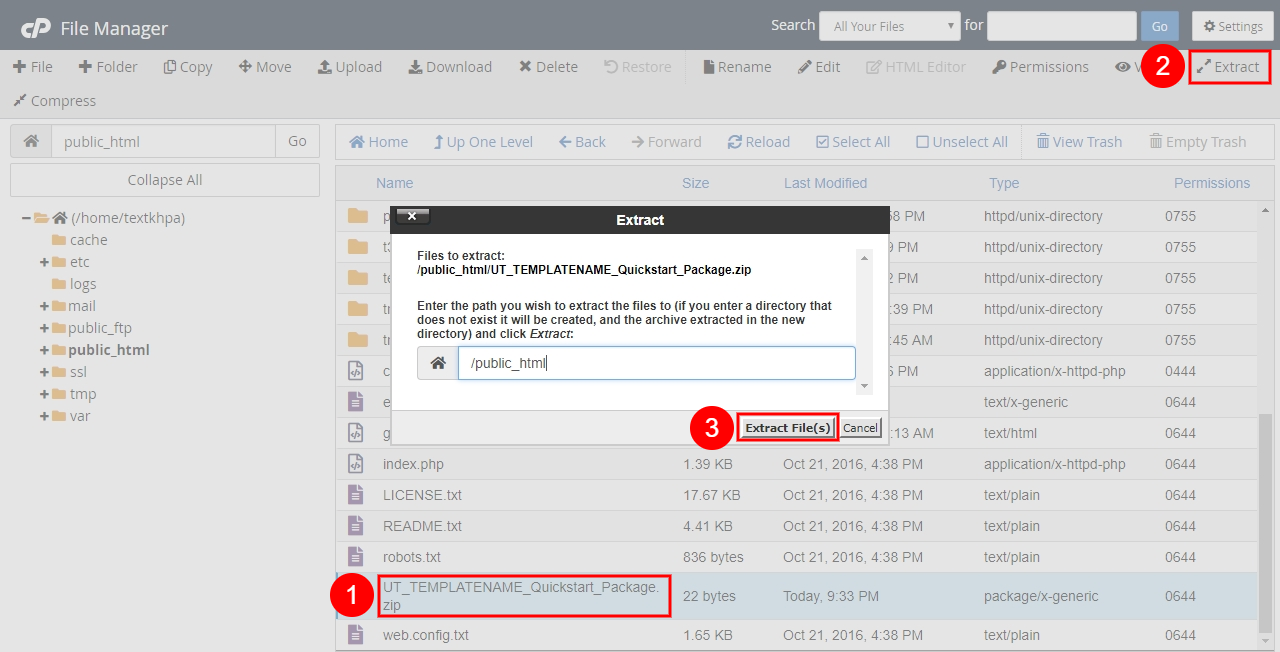Click home icon in Extract dialog

point(438,363)
